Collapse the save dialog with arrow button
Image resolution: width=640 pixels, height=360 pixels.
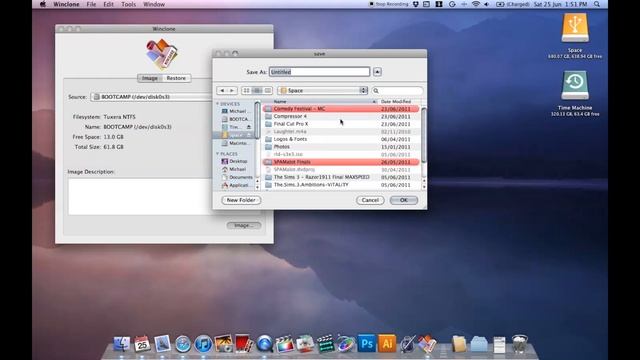click(x=377, y=72)
